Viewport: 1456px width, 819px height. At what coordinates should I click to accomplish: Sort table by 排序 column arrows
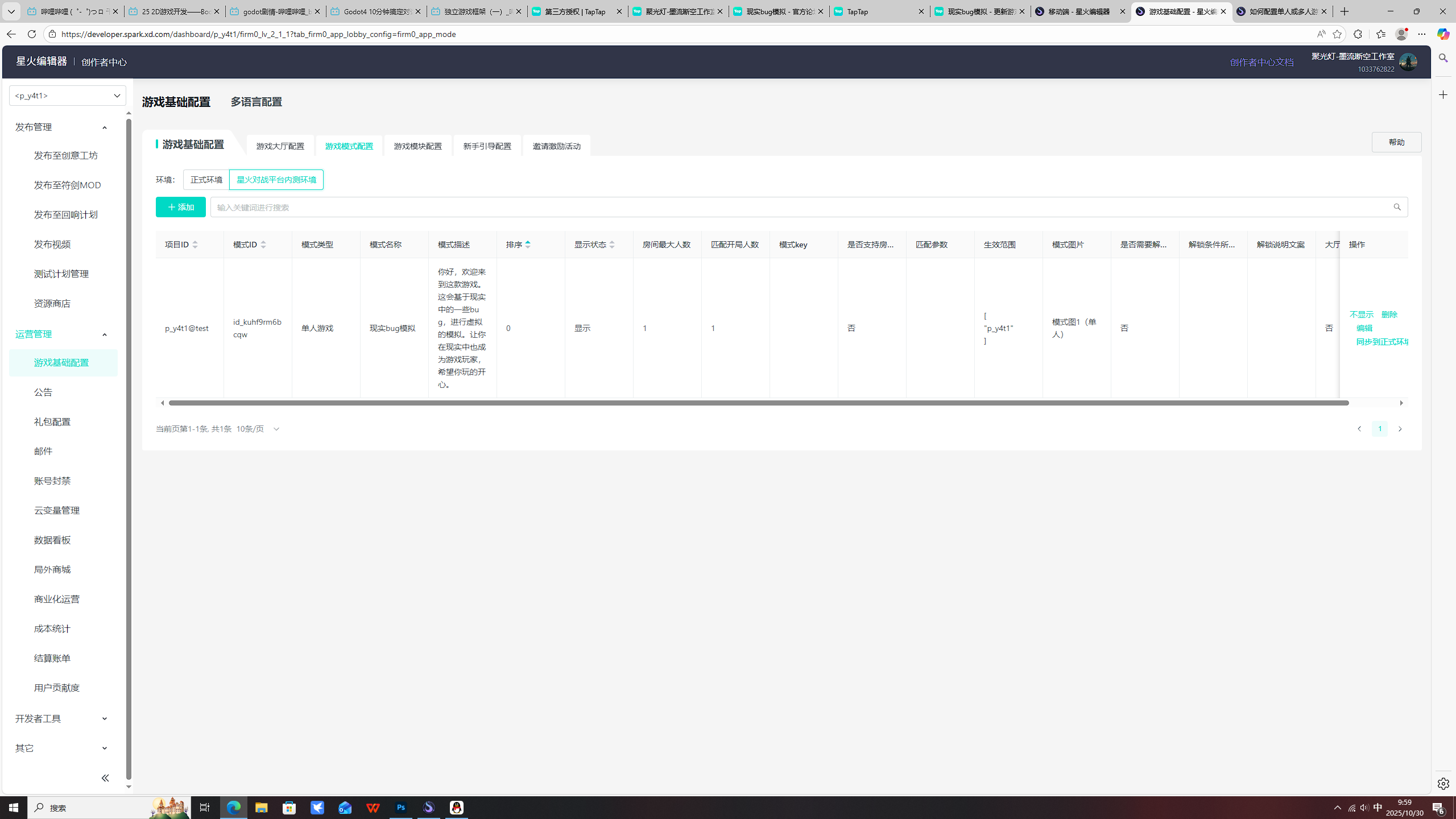(x=528, y=245)
